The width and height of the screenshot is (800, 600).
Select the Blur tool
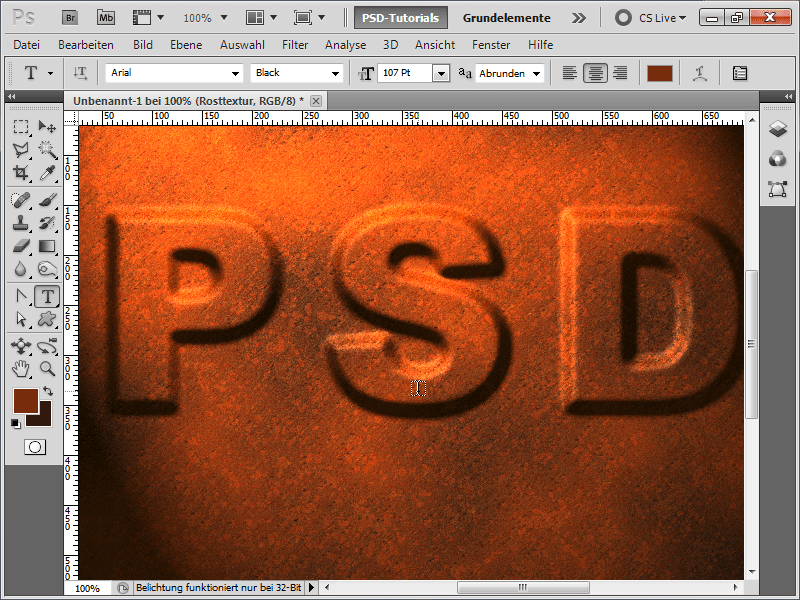[21, 268]
